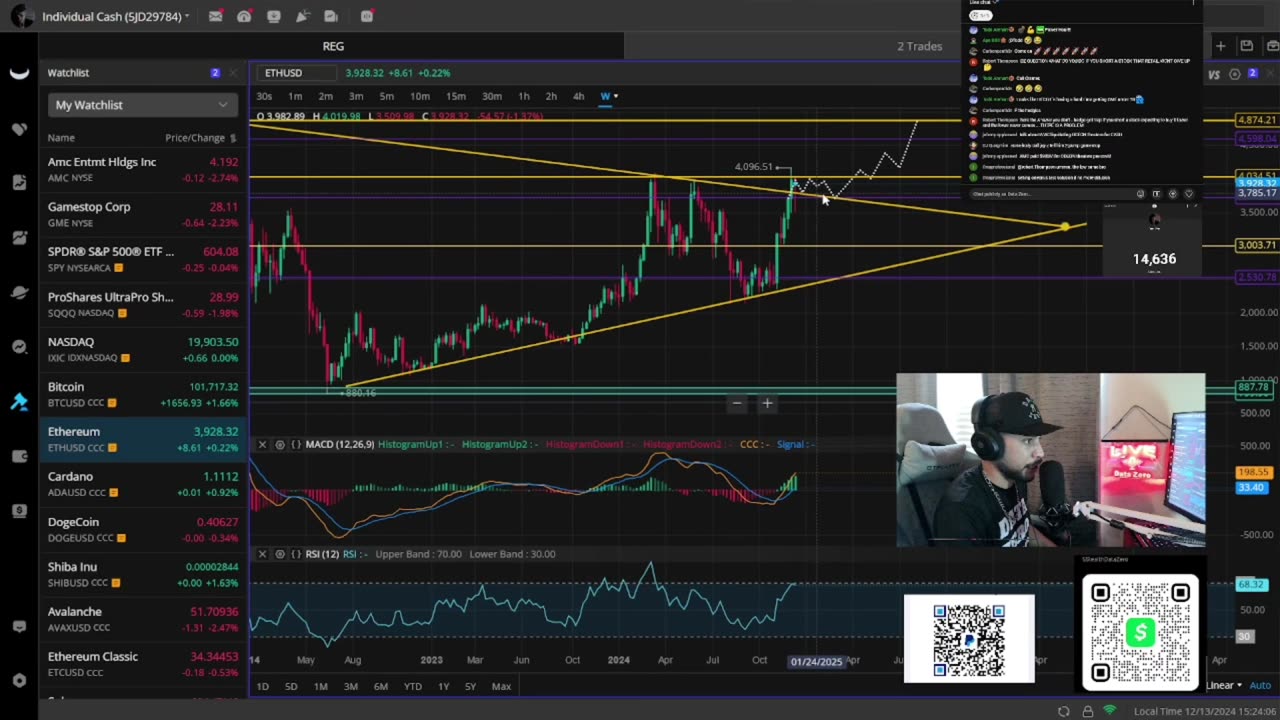
Task: Remove the MACD indicator with its X
Action: (x=262, y=444)
